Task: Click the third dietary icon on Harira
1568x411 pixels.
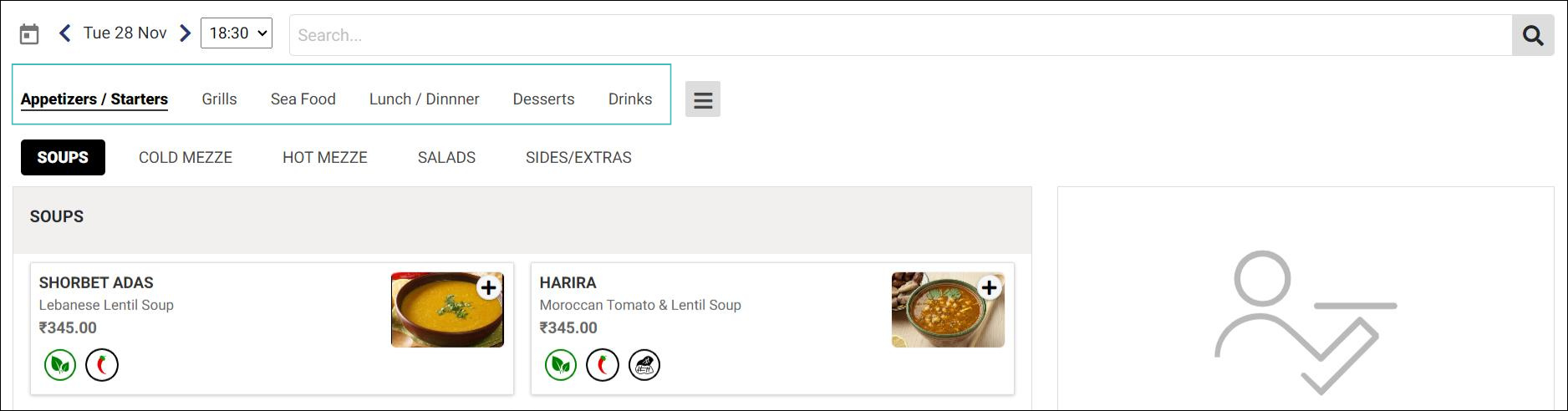Action: click(644, 365)
